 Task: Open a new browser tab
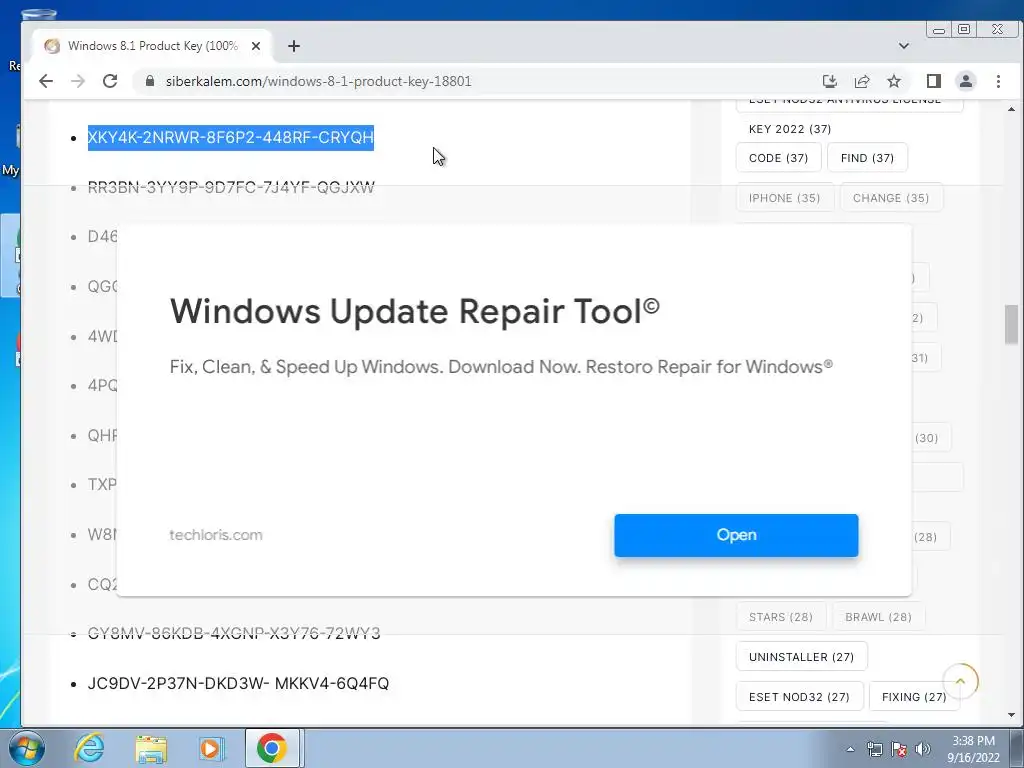294,46
